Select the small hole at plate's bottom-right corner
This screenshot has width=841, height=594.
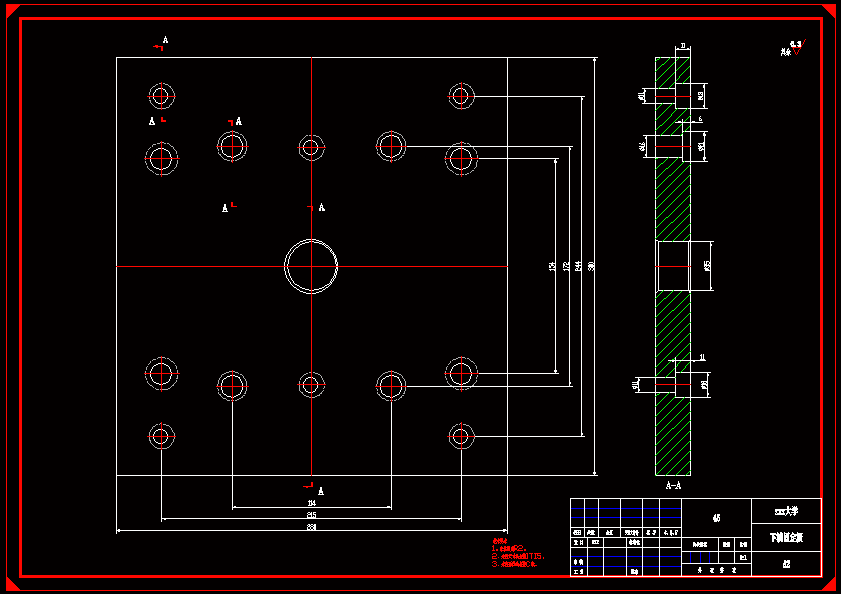tap(461, 436)
